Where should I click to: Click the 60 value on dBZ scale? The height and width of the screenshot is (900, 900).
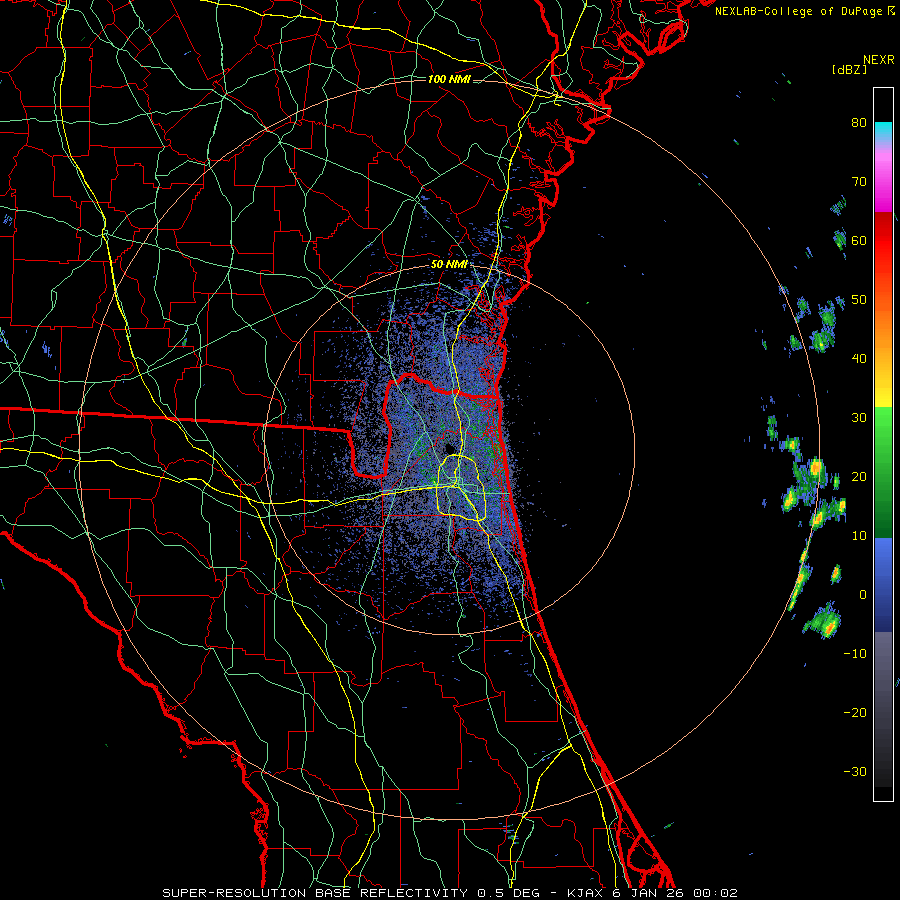pos(859,240)
